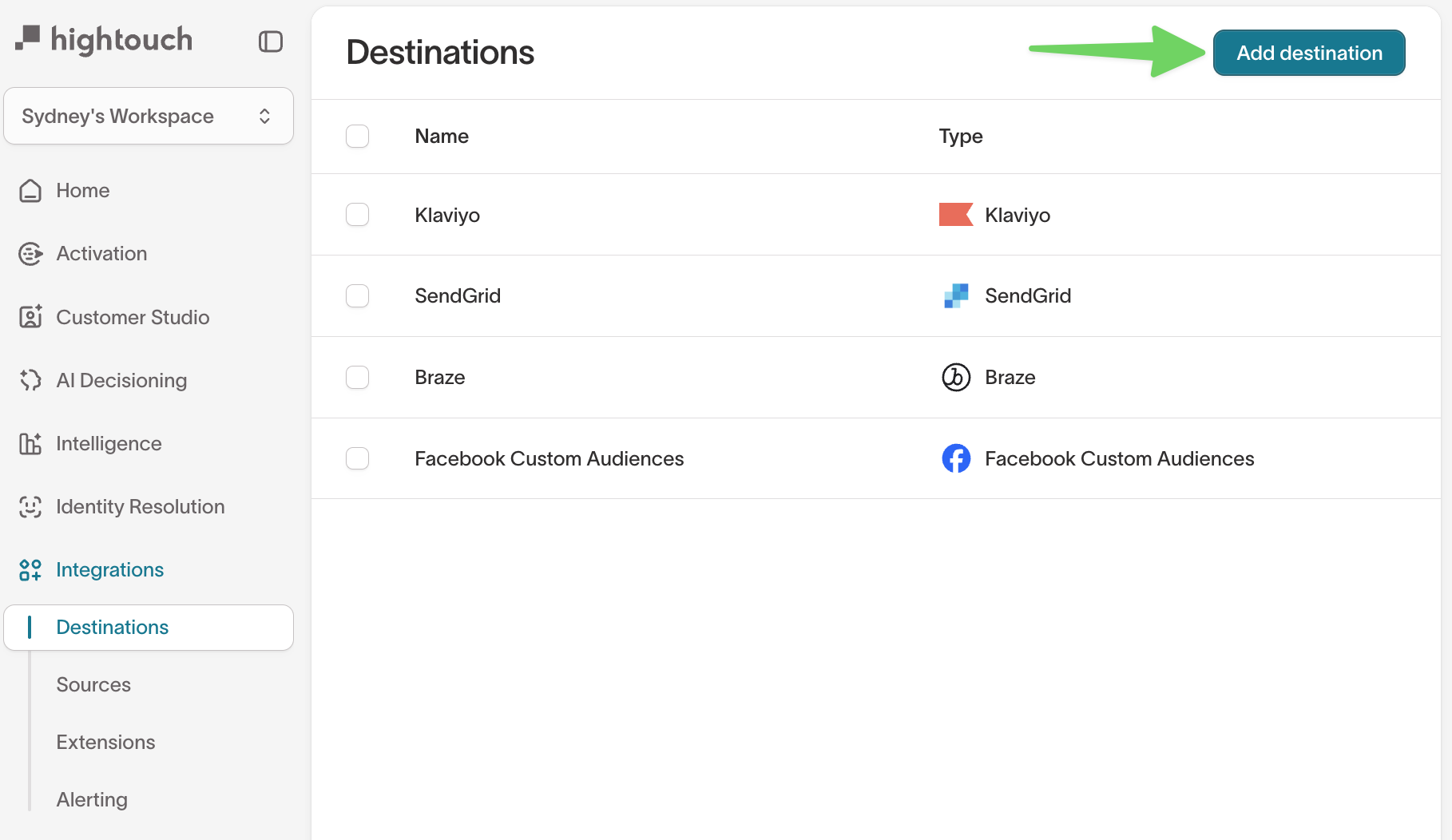Collapse the Integrations sidebar section
The width and height of the screenshot is (1452, 840).
pos(109,570)
